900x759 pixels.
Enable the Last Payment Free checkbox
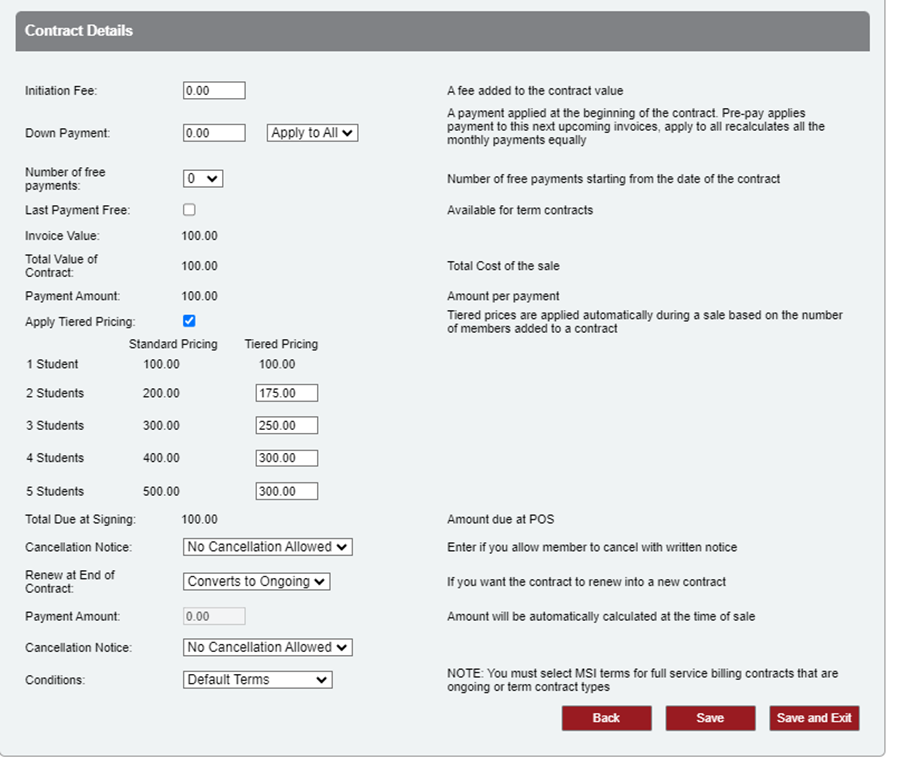[189, 210]
